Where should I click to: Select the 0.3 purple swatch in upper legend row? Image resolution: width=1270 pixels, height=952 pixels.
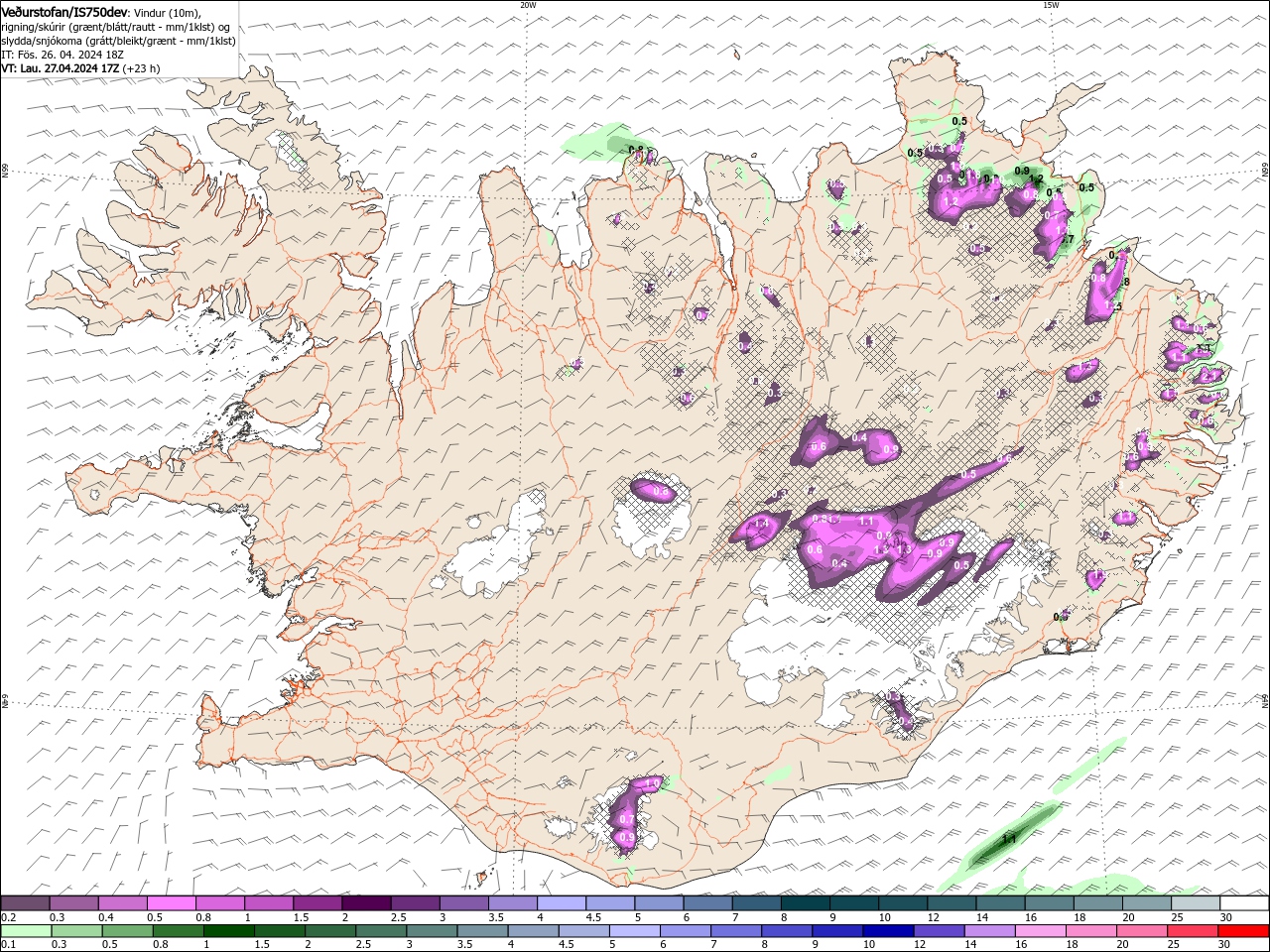click(x=74, y=903)
